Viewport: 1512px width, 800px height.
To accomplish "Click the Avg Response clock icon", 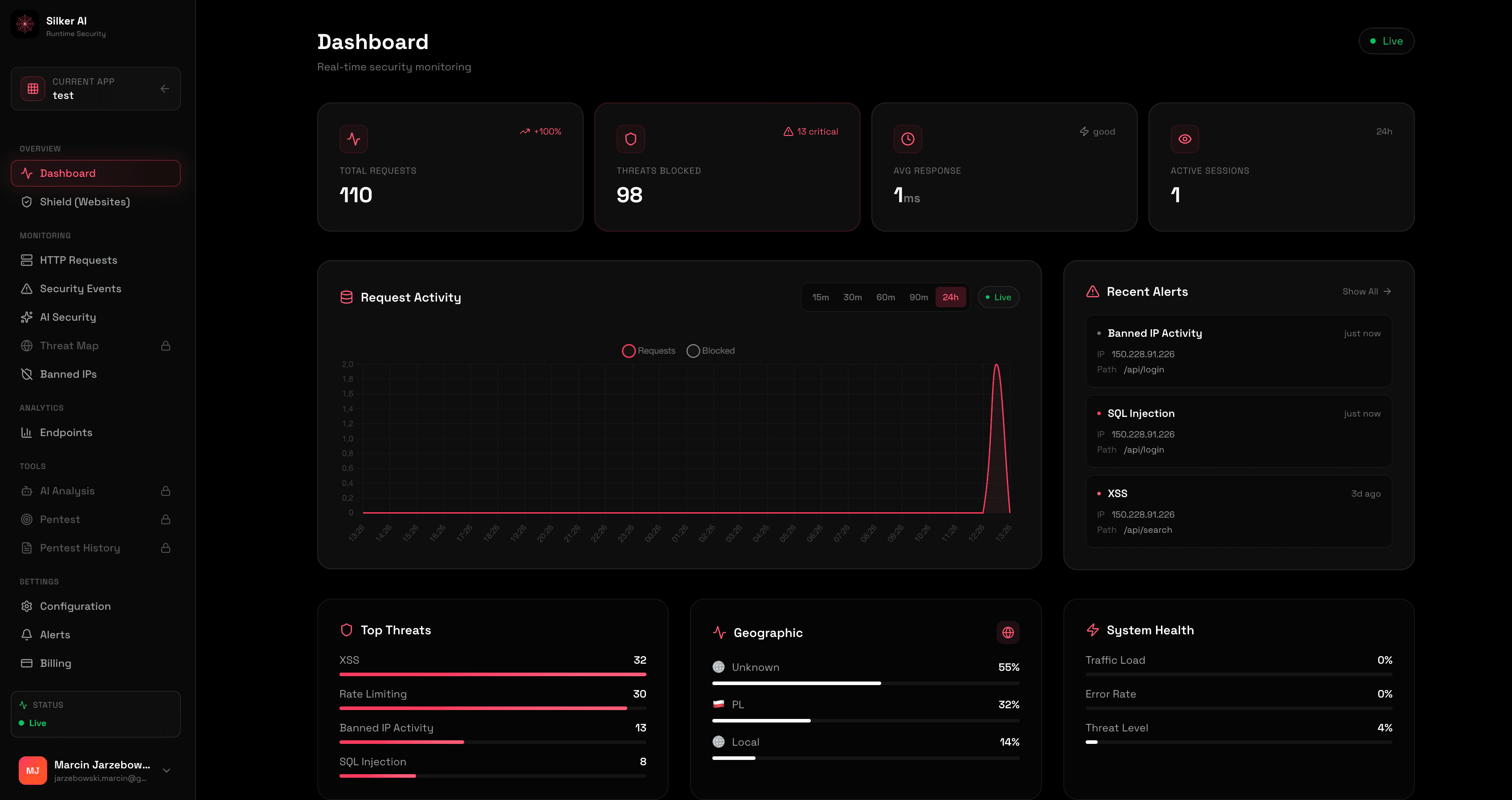I will [907, 139].
